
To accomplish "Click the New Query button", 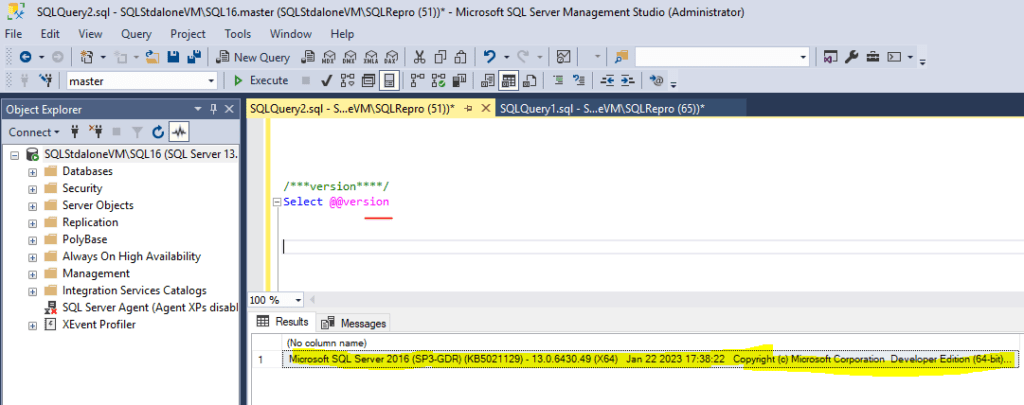I will [x=253, y=57].
